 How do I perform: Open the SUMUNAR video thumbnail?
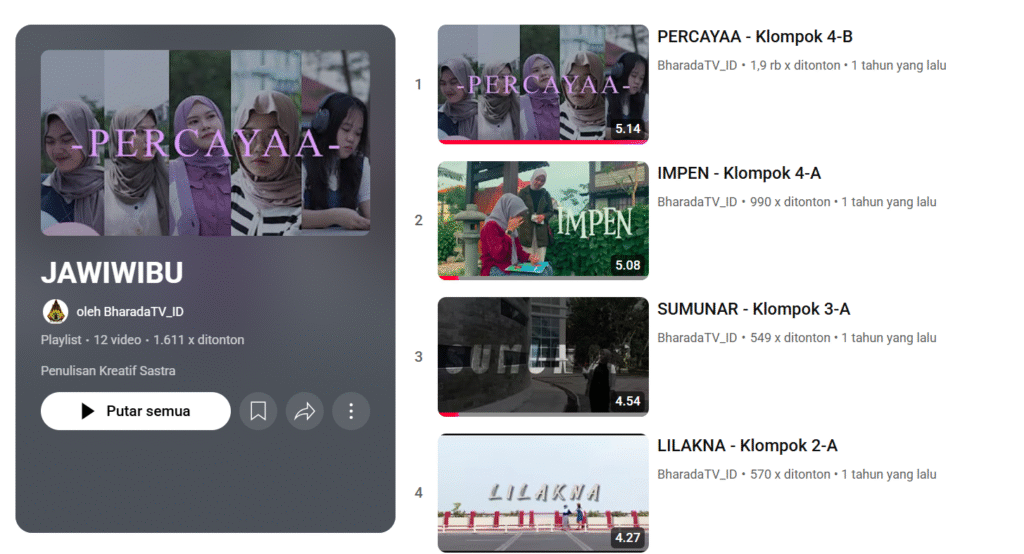tap(542, 355)
